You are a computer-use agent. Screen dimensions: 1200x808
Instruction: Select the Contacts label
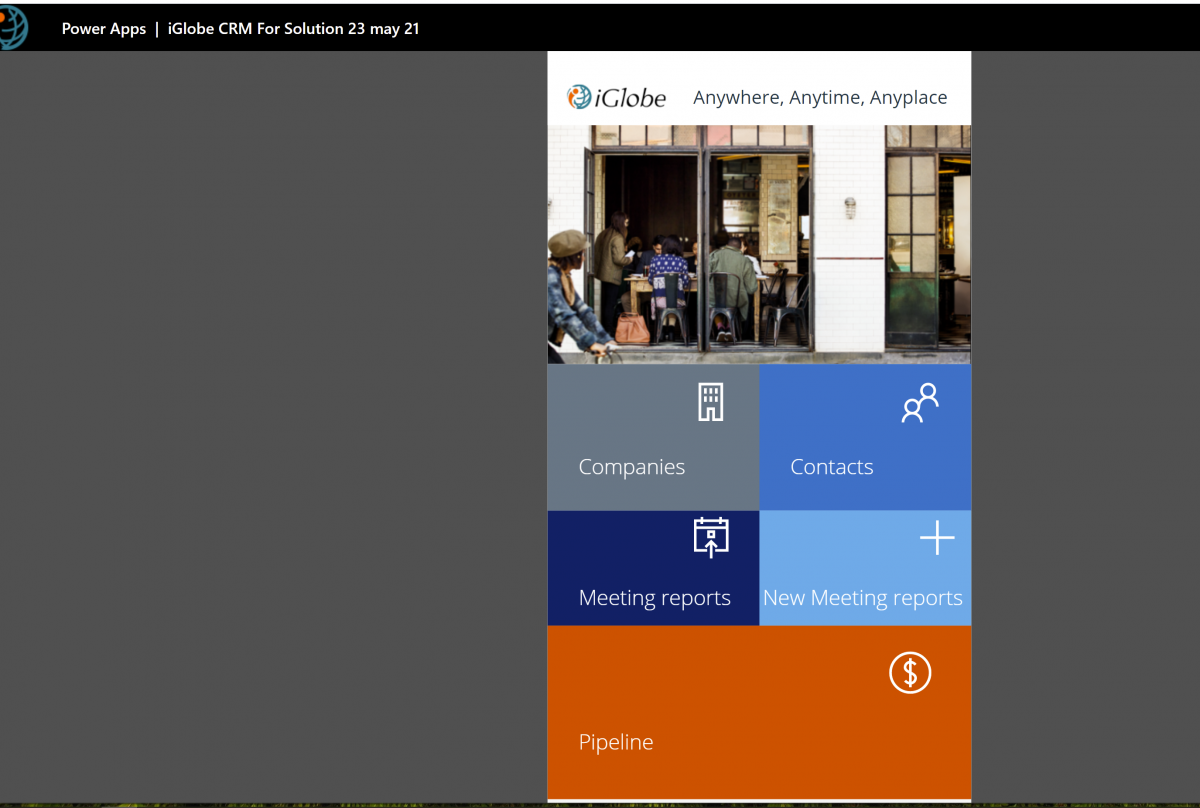(x=832, y=467)
